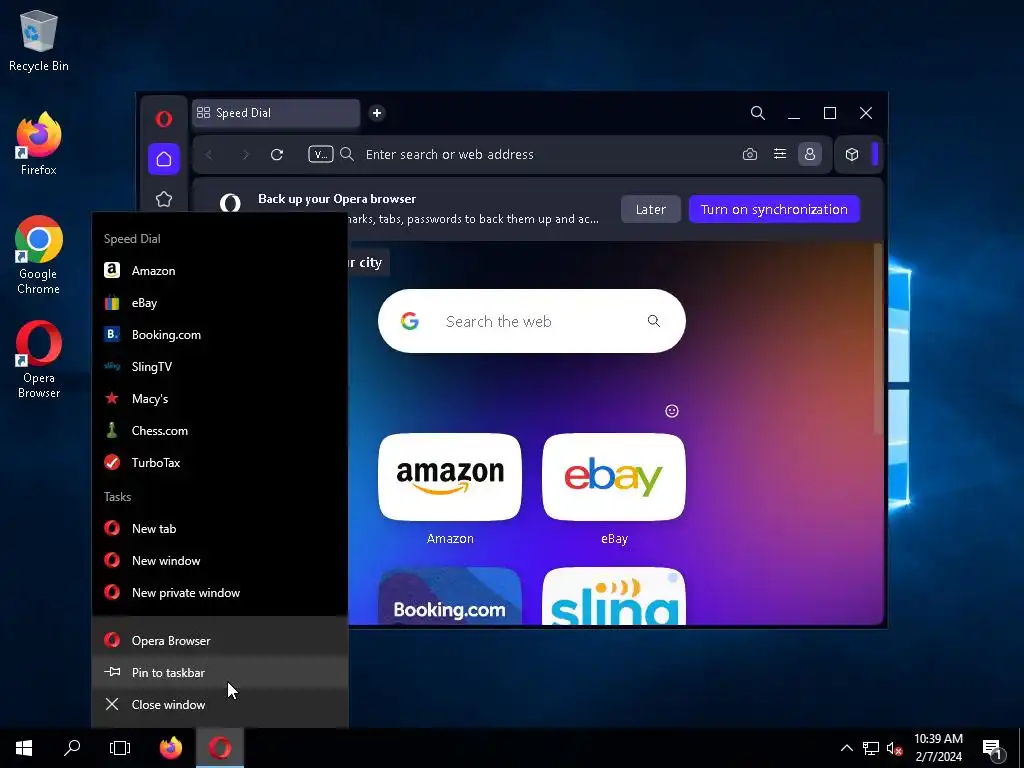Select the Google Chrome desktop shortcut
This screenshot has width=1024, height=768.
tap(39, 255)
